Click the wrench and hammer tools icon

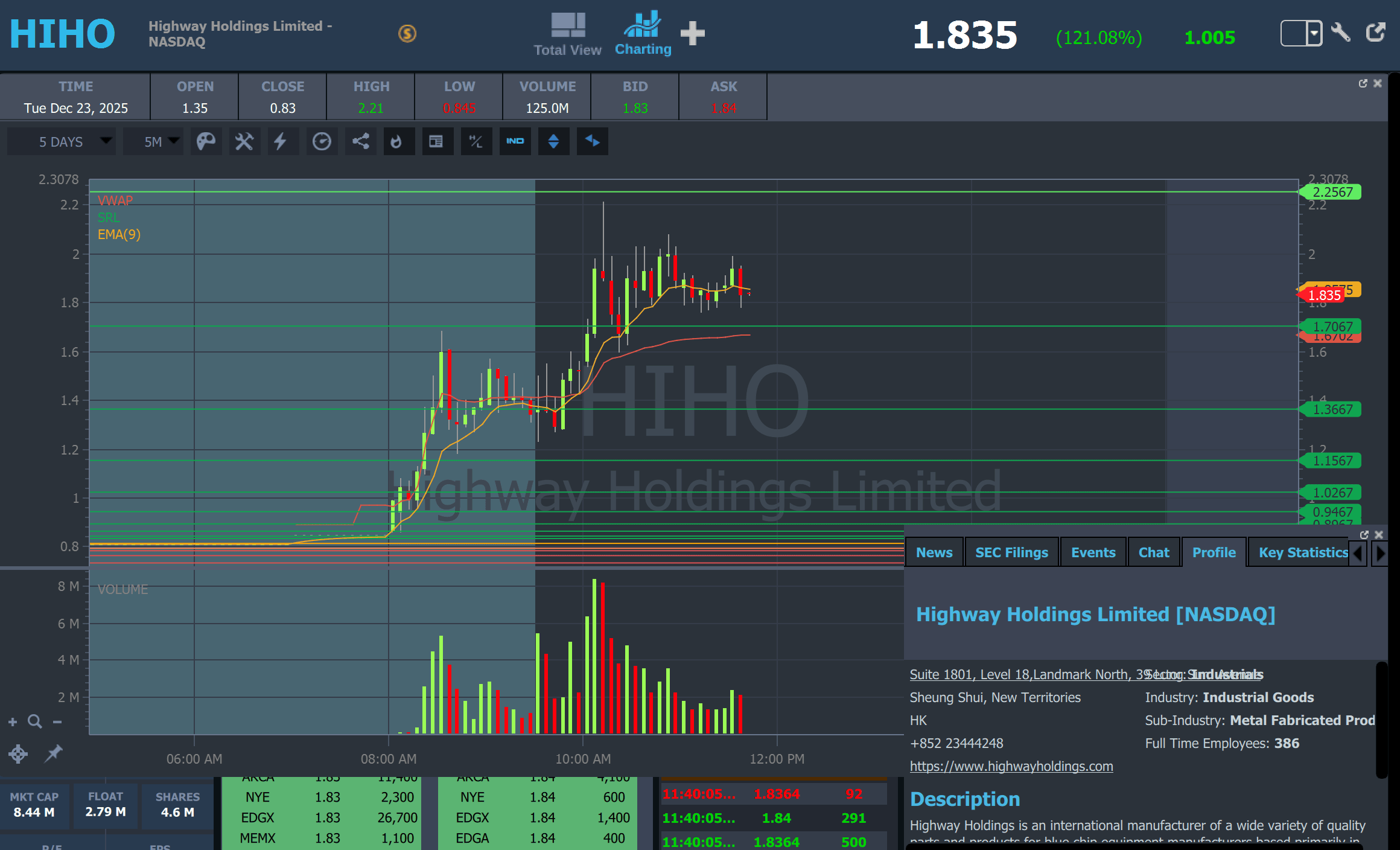[244, 142]
